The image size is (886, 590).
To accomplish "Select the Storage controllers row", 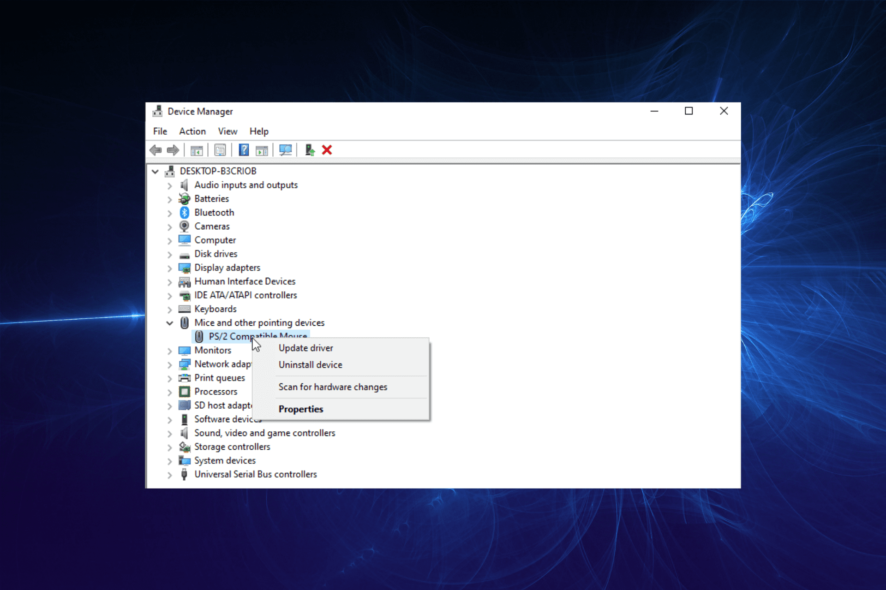I will (x=232, y=446).
